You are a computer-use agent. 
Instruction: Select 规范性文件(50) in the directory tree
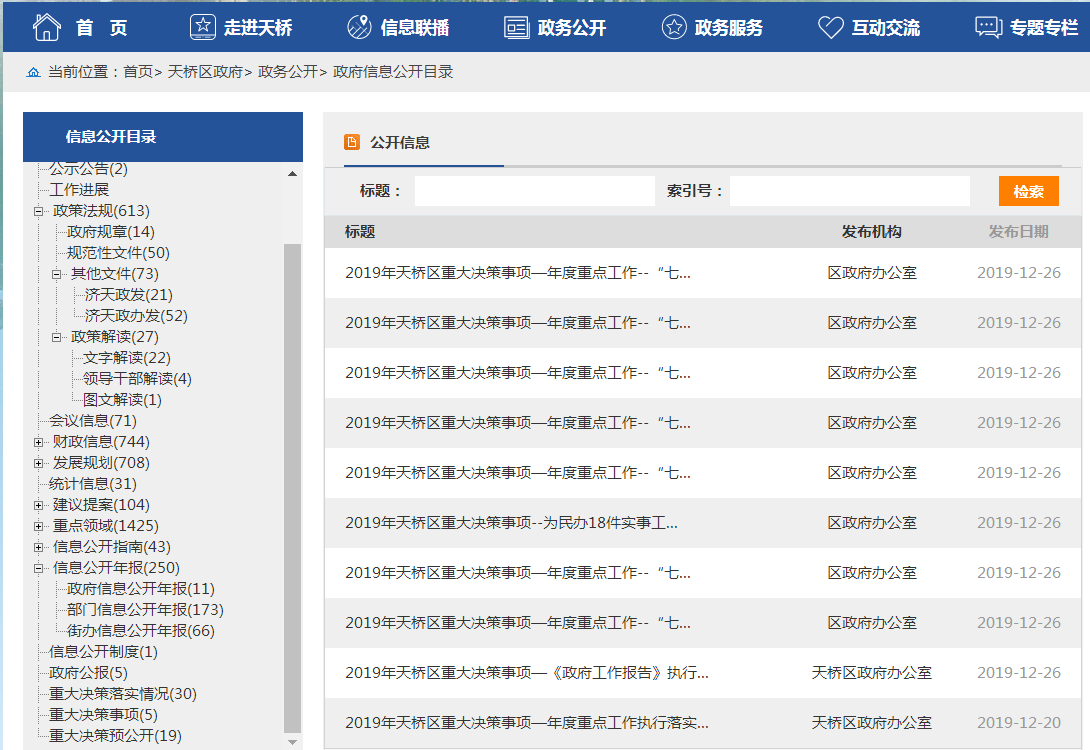(118, 253)
